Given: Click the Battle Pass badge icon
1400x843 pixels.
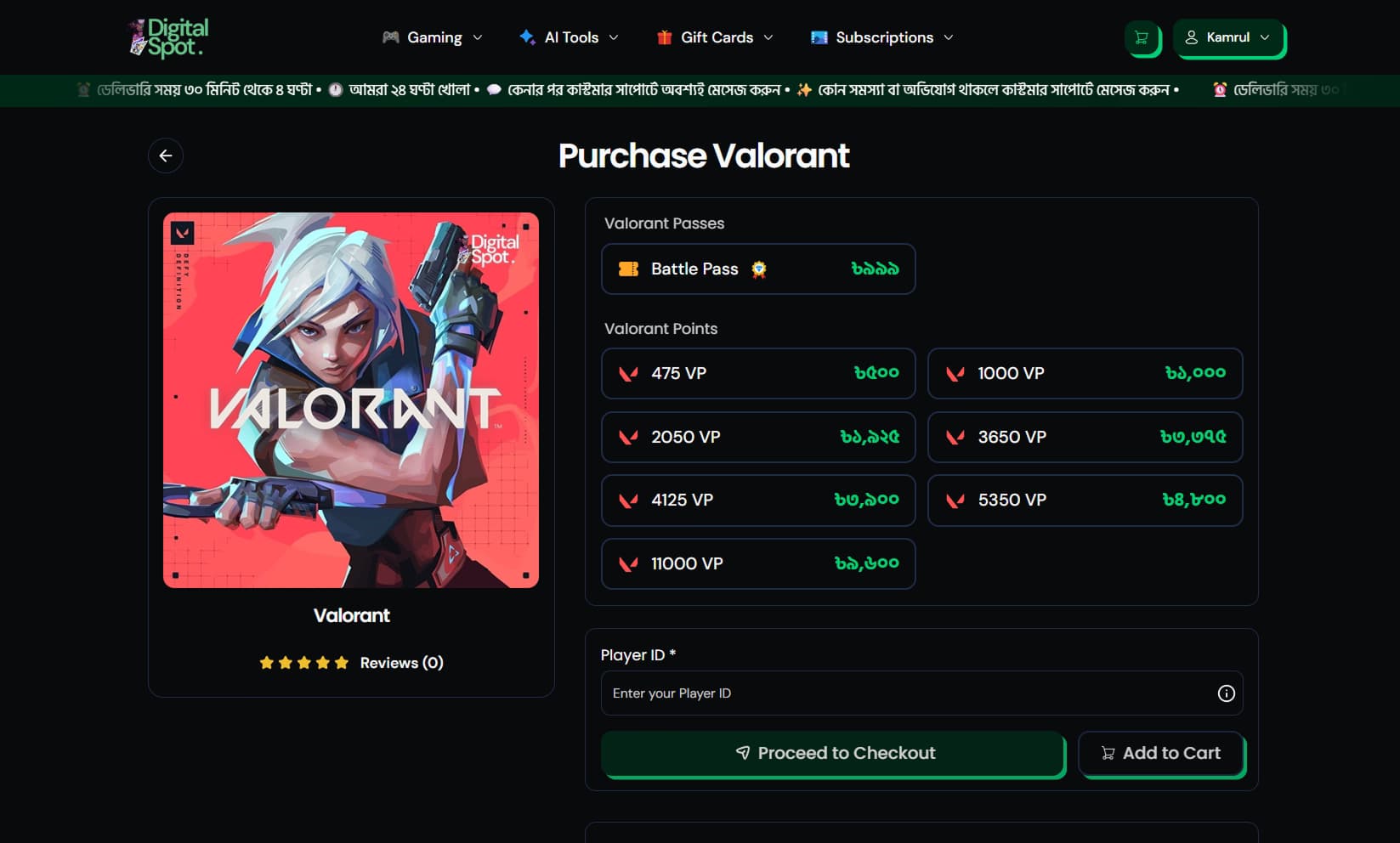Looking at the screenshot, I should [759, 269].
